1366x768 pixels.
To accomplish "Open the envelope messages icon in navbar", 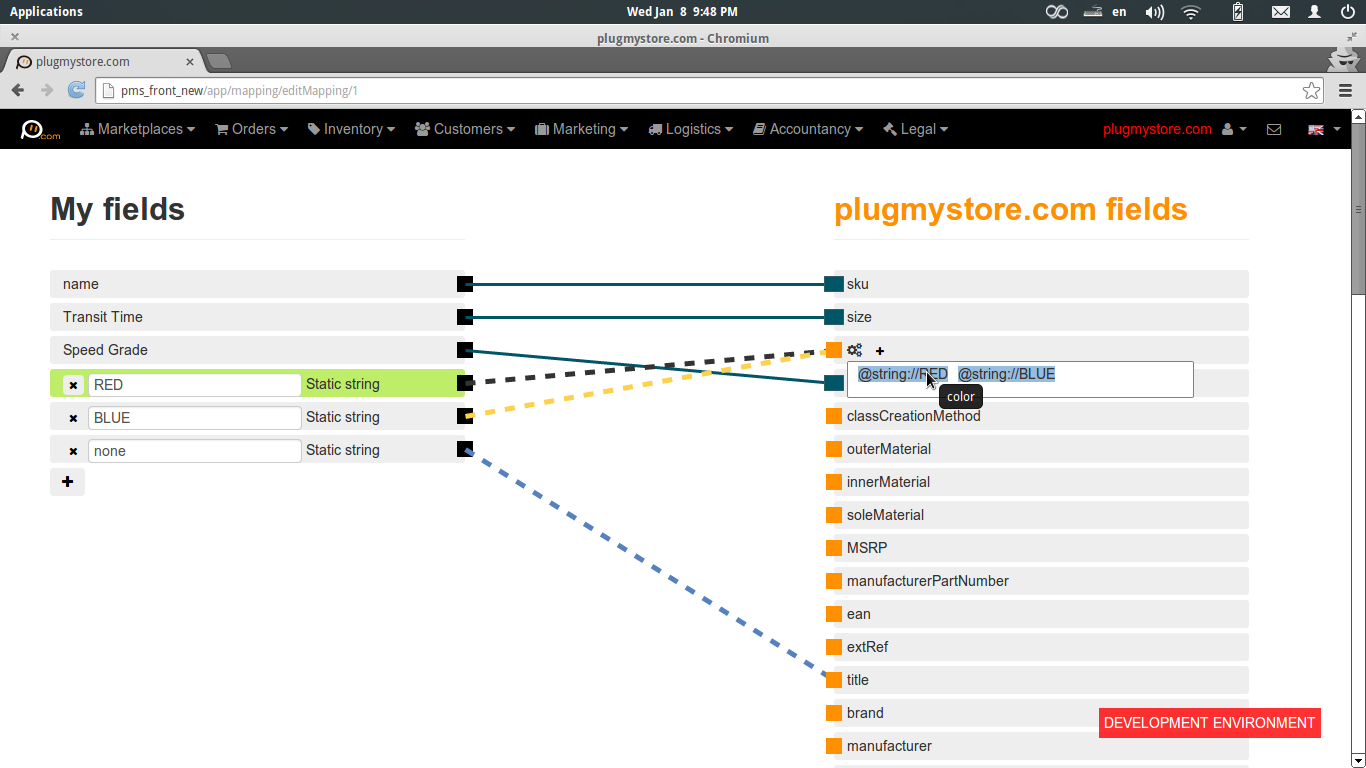I will pyautogui.click(x=1274, y=129).
